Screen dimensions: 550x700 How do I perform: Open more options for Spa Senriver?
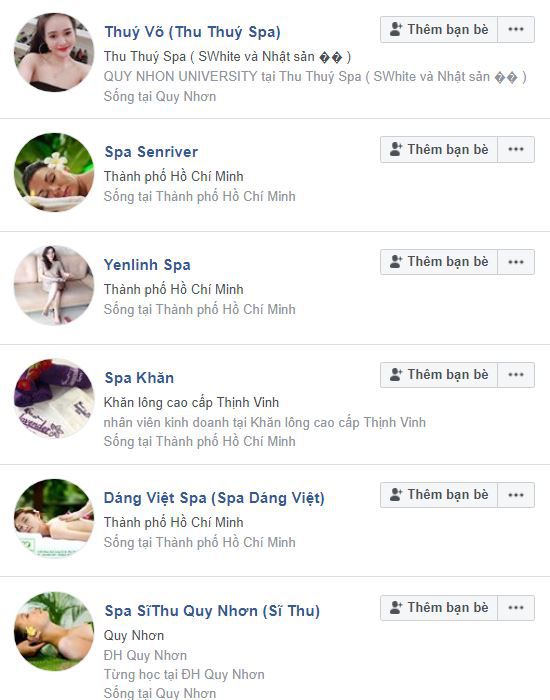coord(516,150)
